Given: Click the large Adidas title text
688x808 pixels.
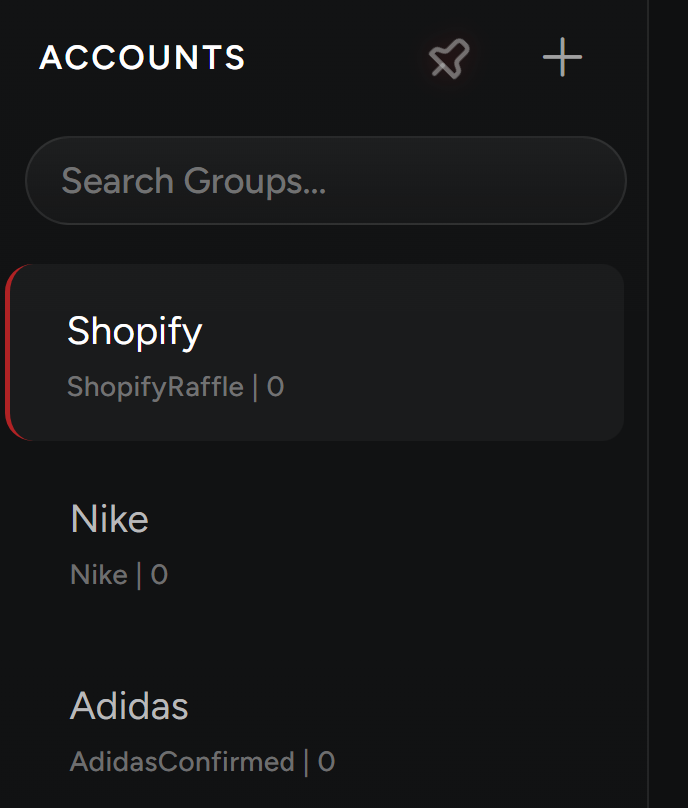Looking at the screenshot, I should [x=129, y=706].
